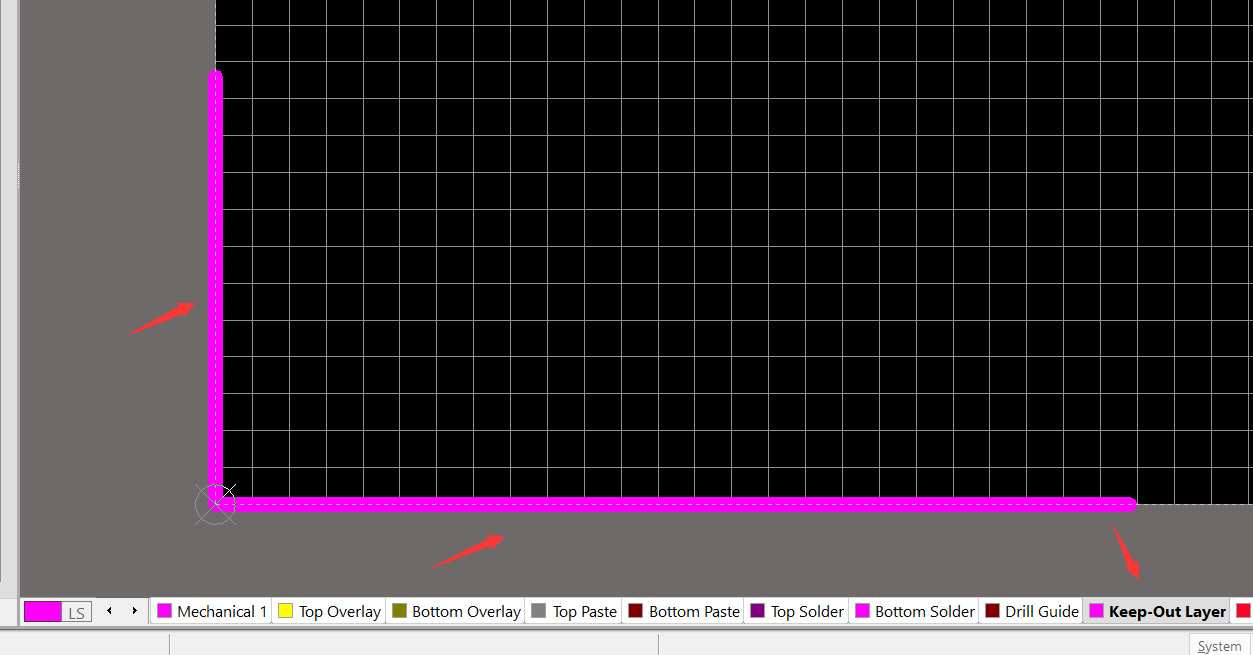Click the board origin marker at the corner
Viewport: 1253px width, 655px height.
[x=215, y=504]
